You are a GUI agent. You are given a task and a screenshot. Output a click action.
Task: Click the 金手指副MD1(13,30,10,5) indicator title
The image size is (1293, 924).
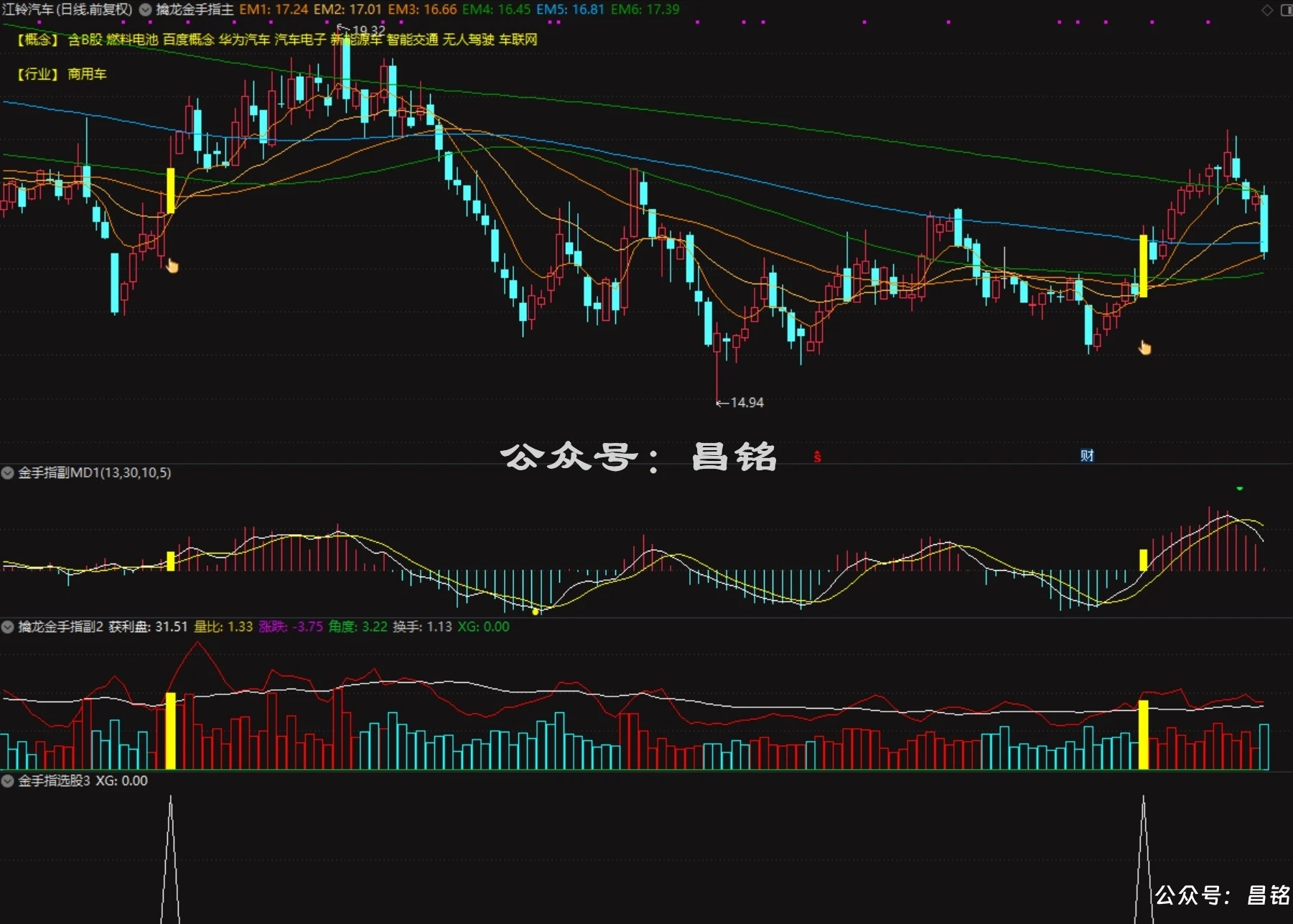pyautogui.click(x=94, y=473)
